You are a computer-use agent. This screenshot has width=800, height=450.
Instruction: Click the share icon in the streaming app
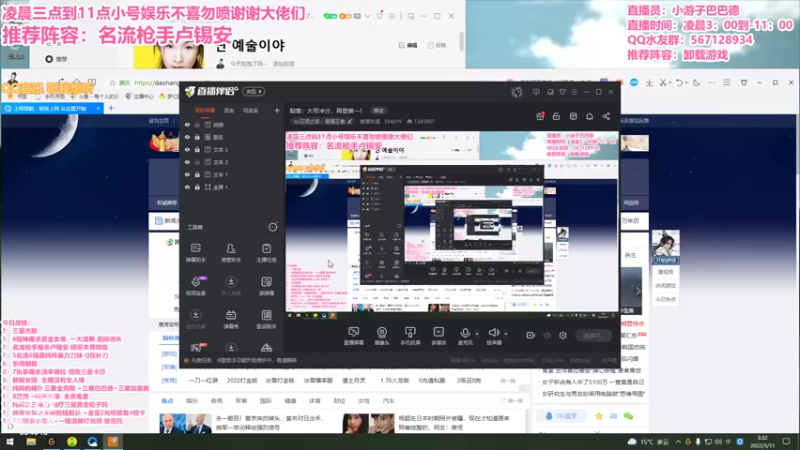(x=606, y=116)
